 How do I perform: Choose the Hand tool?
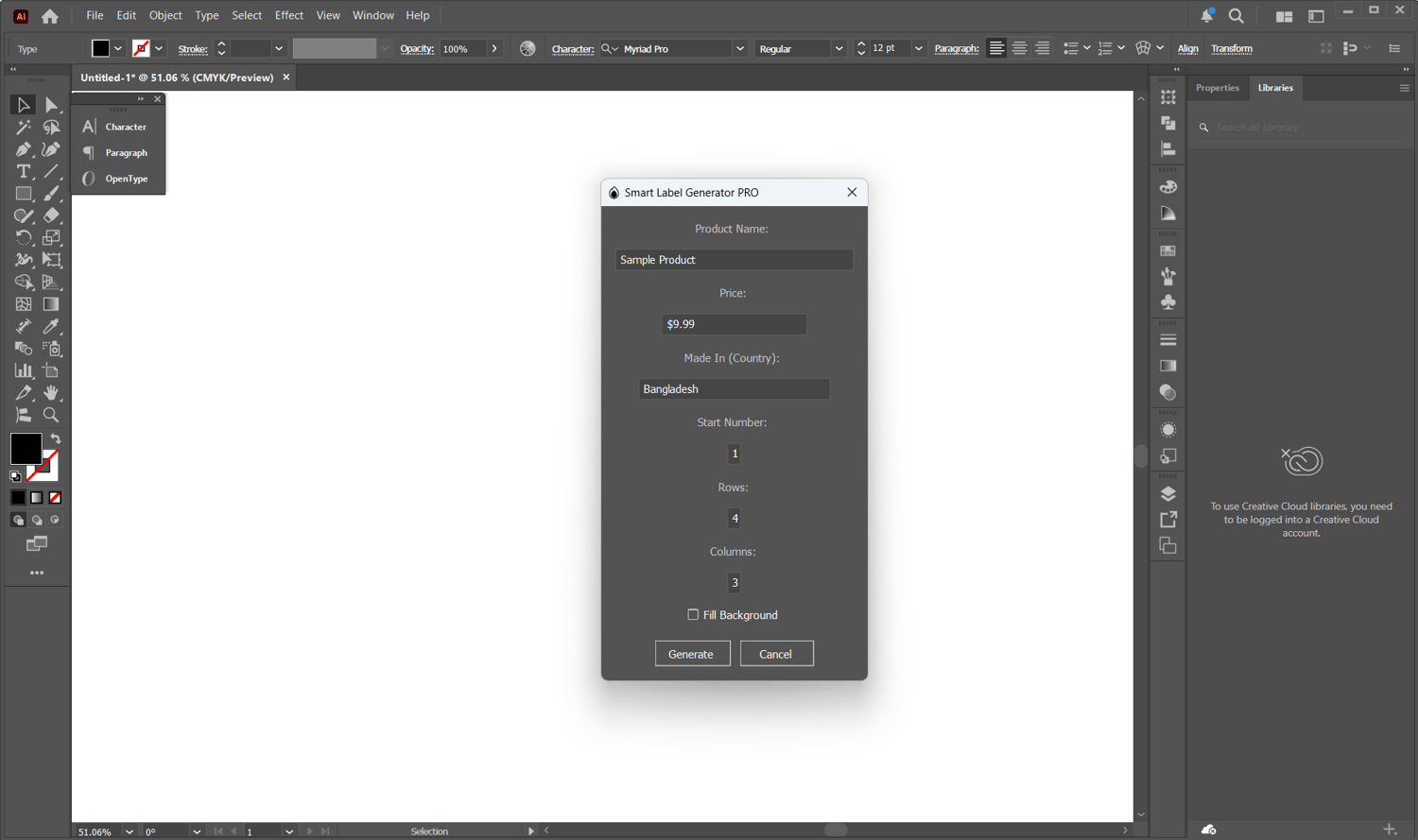(x=51, y=392)
